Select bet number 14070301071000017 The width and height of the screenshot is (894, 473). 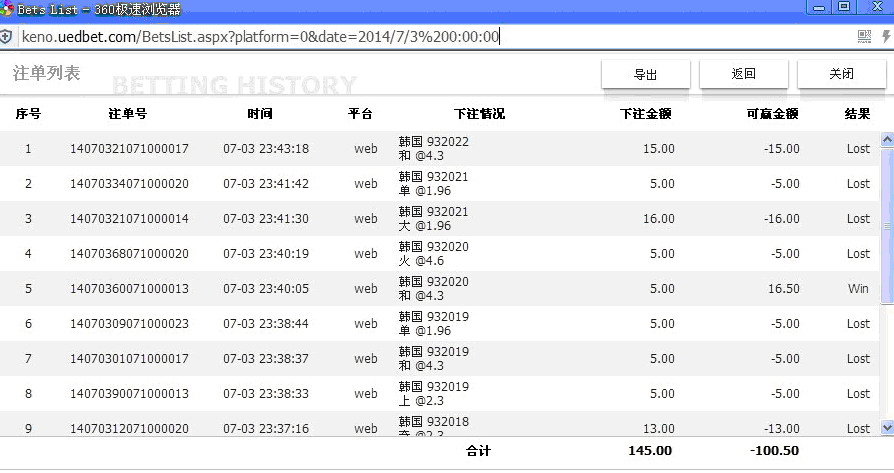(129, 359)
